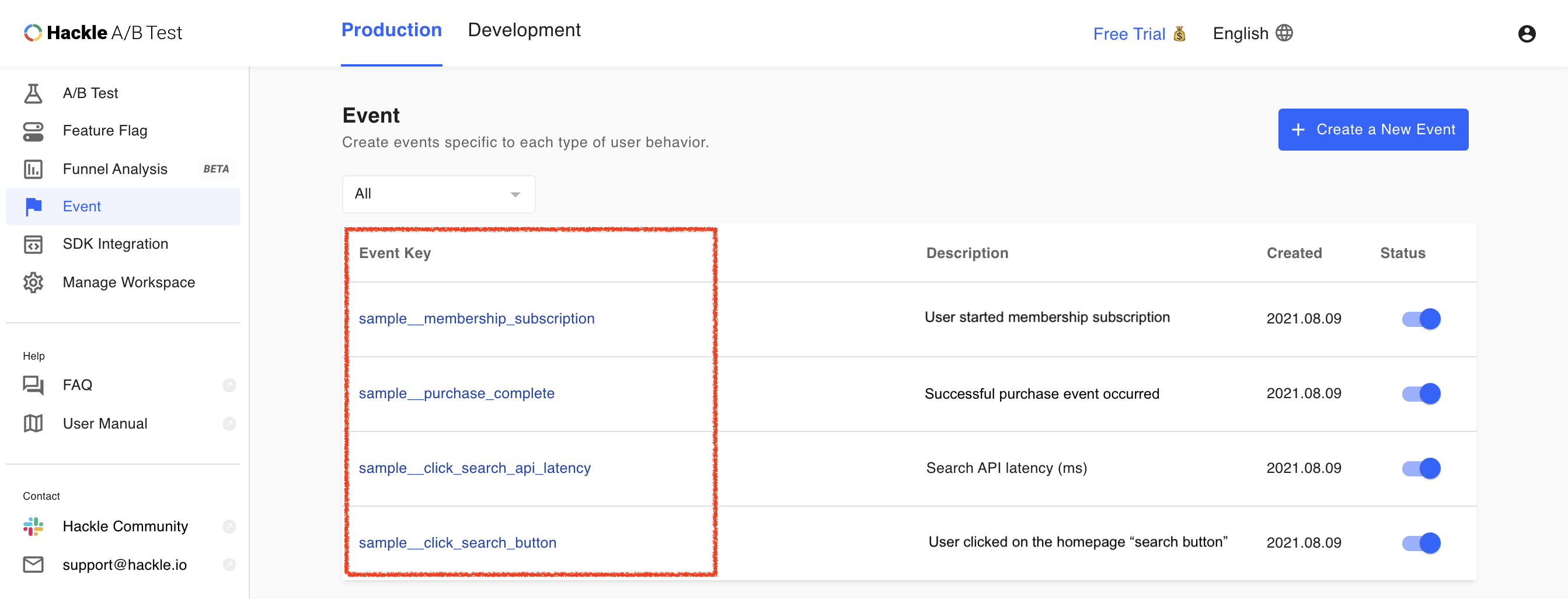
Task: Switch to the Development environment tab
Action: (x=524, y=30)
